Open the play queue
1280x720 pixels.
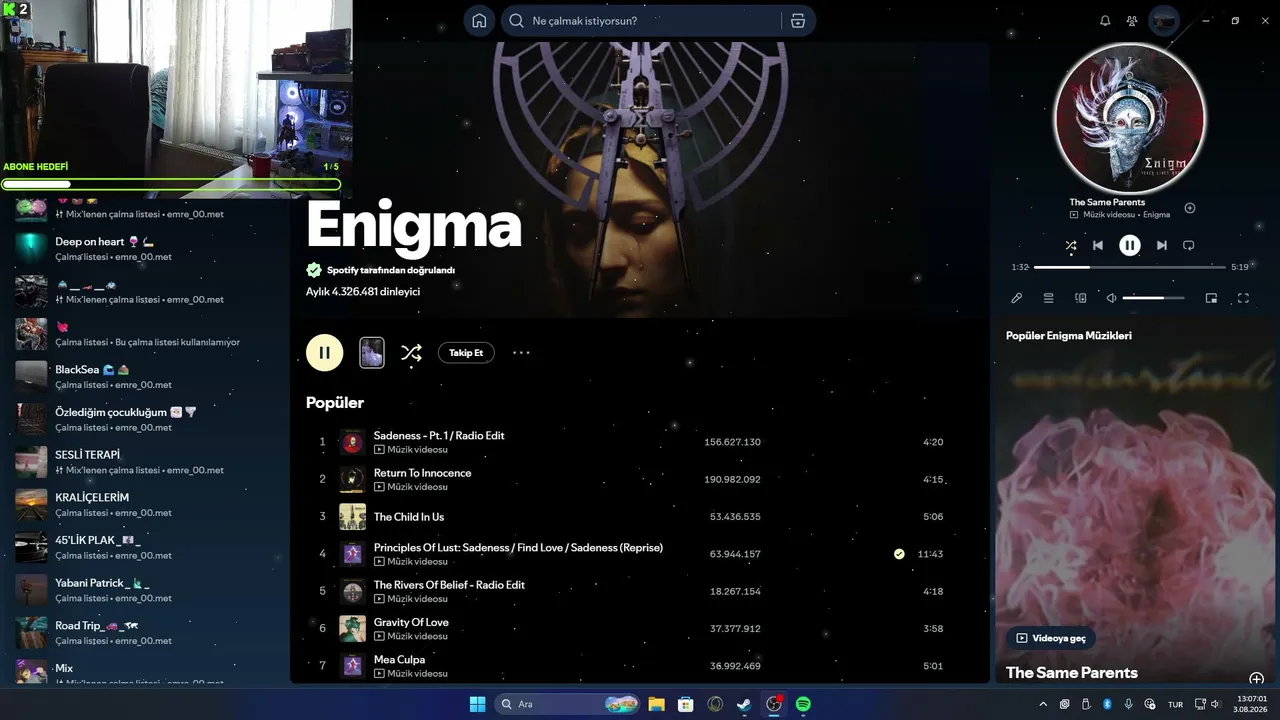[x=1049, y=298]
